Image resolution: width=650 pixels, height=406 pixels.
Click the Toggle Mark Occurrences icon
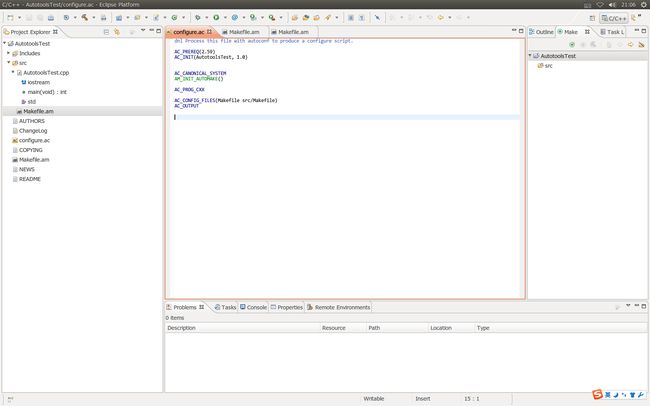351,18
